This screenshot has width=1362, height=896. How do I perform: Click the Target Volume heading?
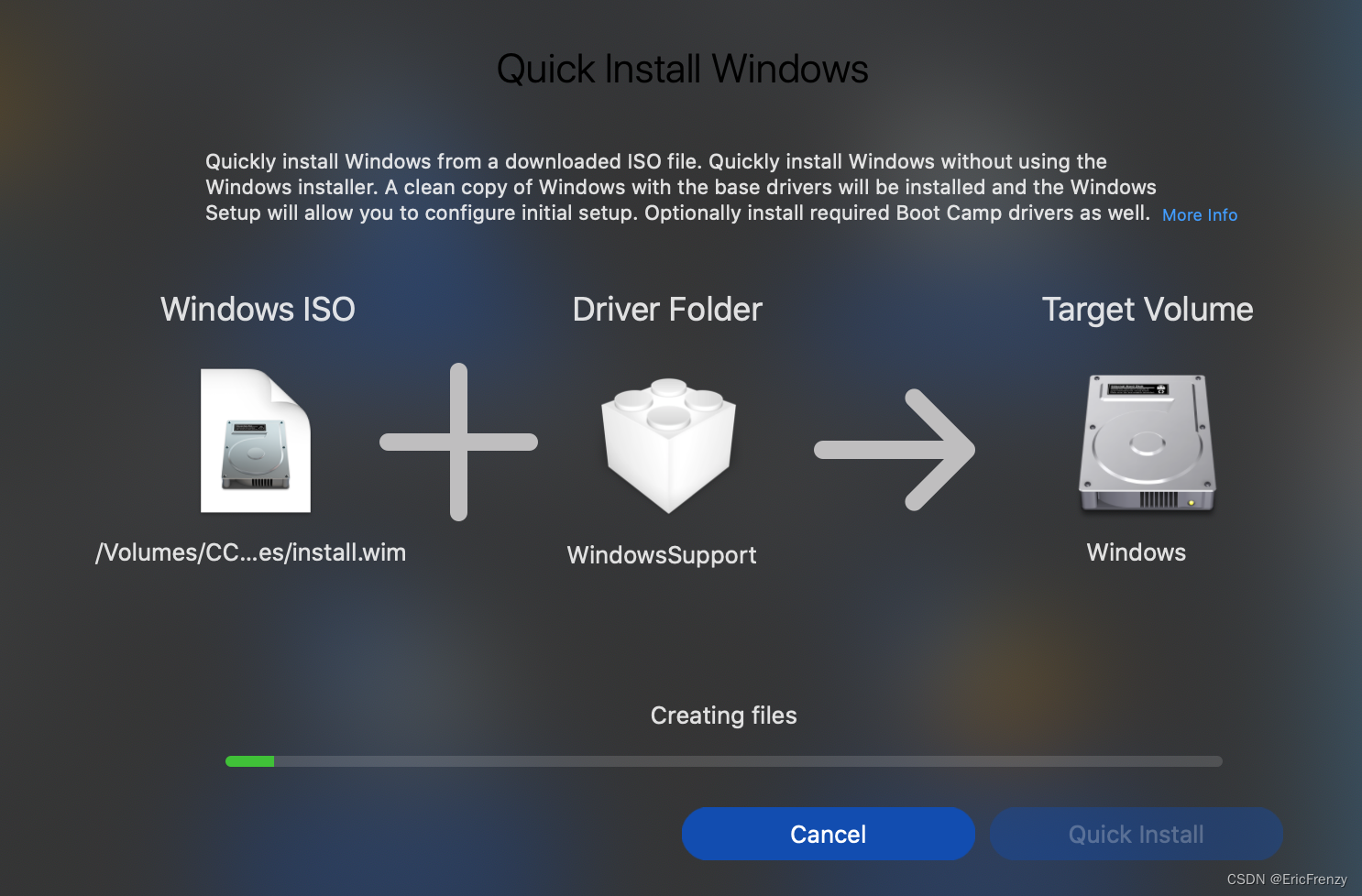[1148, 310]
